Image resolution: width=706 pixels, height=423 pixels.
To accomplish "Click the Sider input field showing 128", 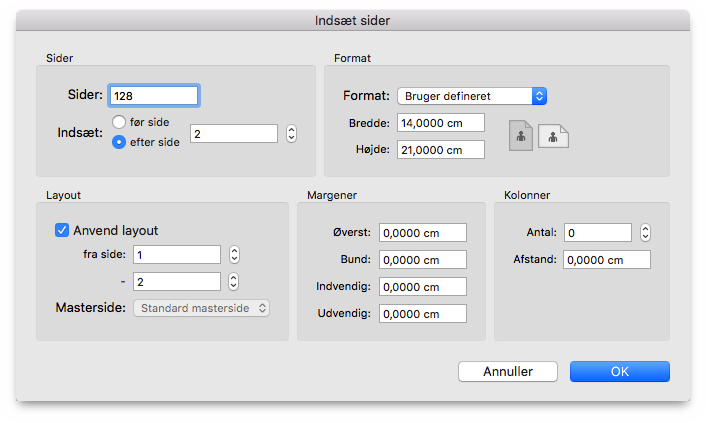I will [x=154, y=96].
